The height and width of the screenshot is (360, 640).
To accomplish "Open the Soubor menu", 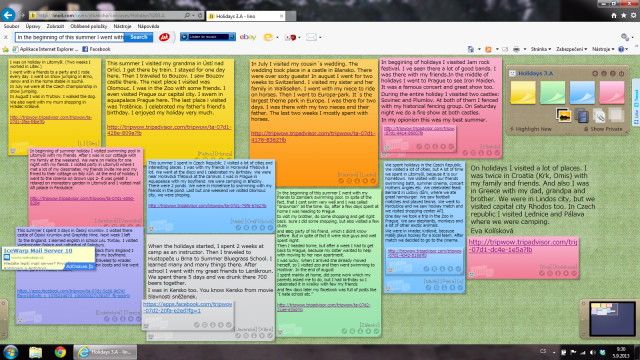I will [x=11, y=26].
